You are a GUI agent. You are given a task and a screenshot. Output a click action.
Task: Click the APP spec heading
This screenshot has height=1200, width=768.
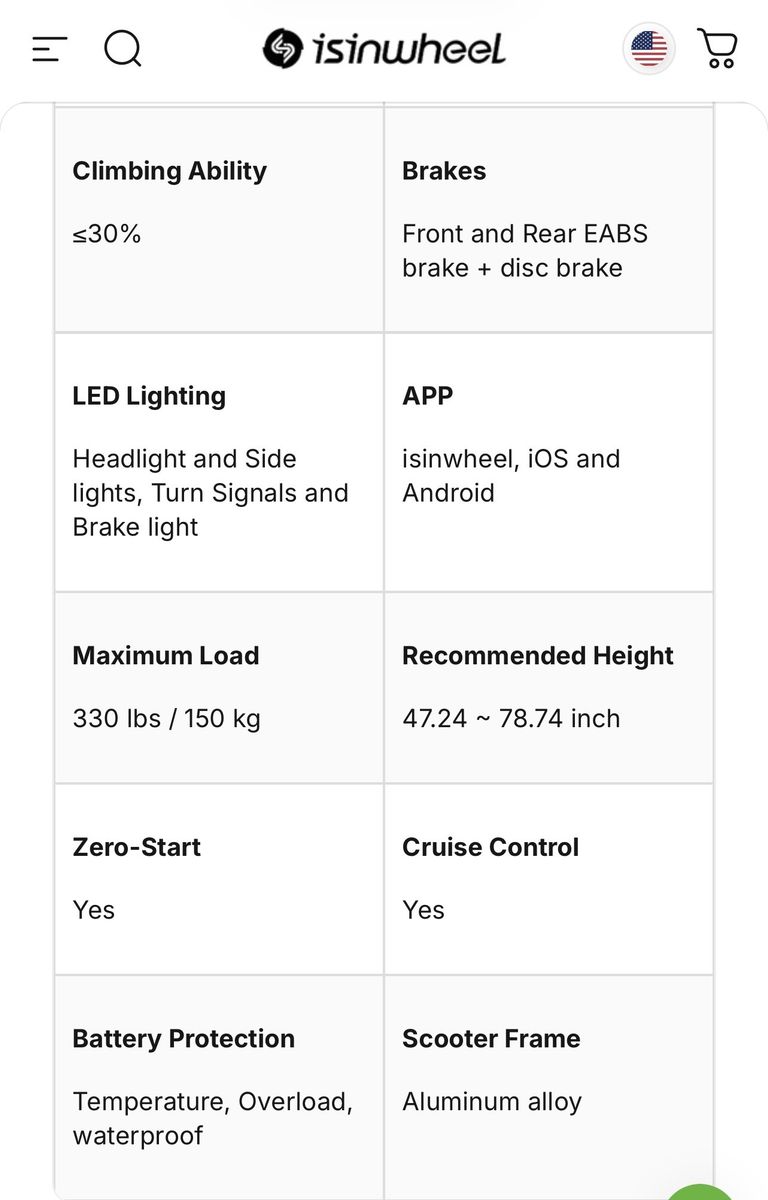(427, 396)
